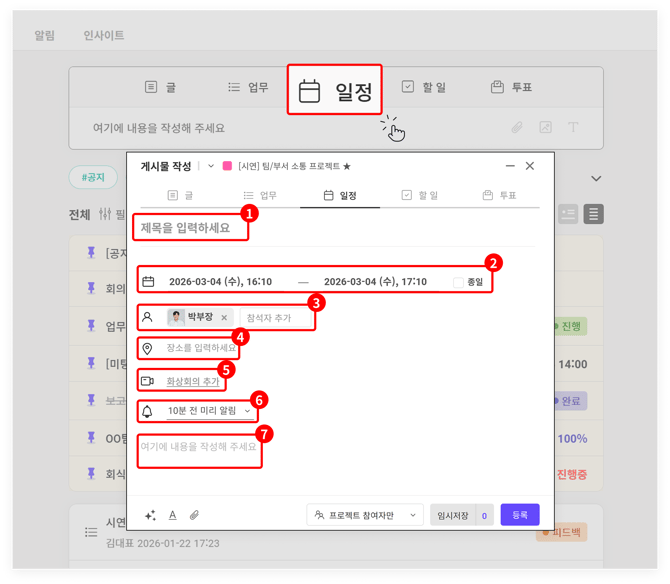The image size is (670, 584).
Task: Click the video camera icon for 화상회의
Action: [147, 381]
